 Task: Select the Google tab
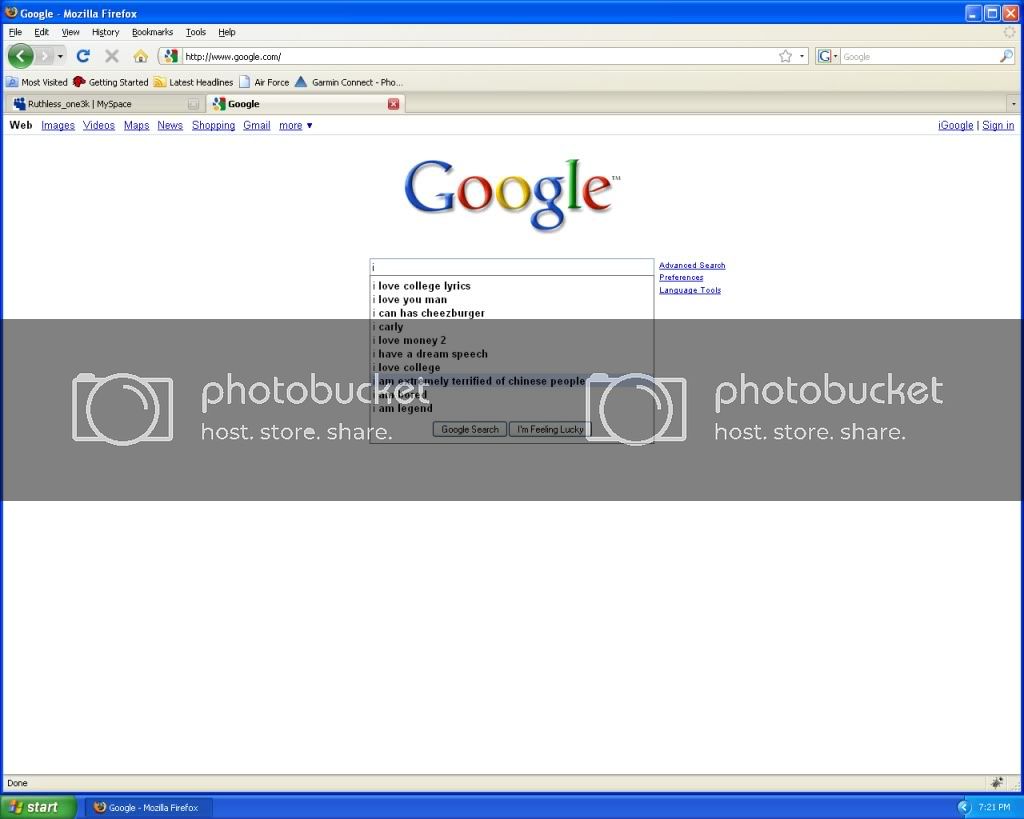pos(305,104)
